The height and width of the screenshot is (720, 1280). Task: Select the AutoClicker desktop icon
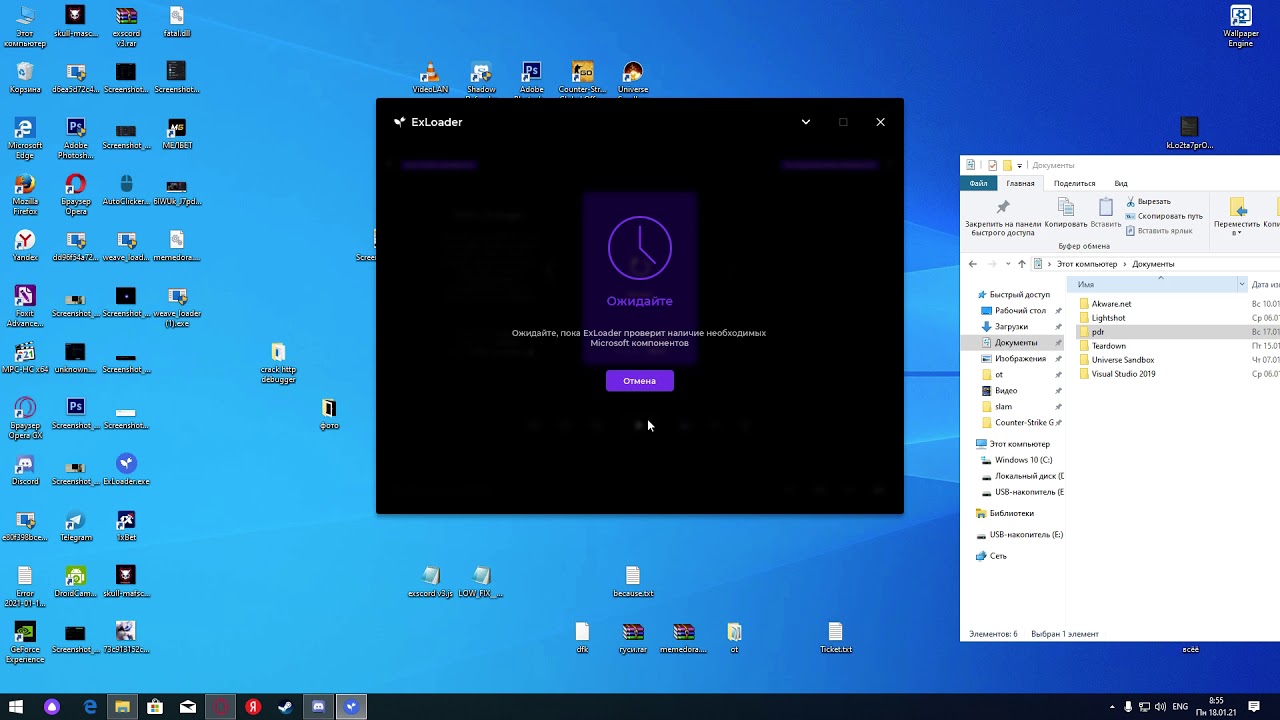pyautogui.click(x=126, y=190)
